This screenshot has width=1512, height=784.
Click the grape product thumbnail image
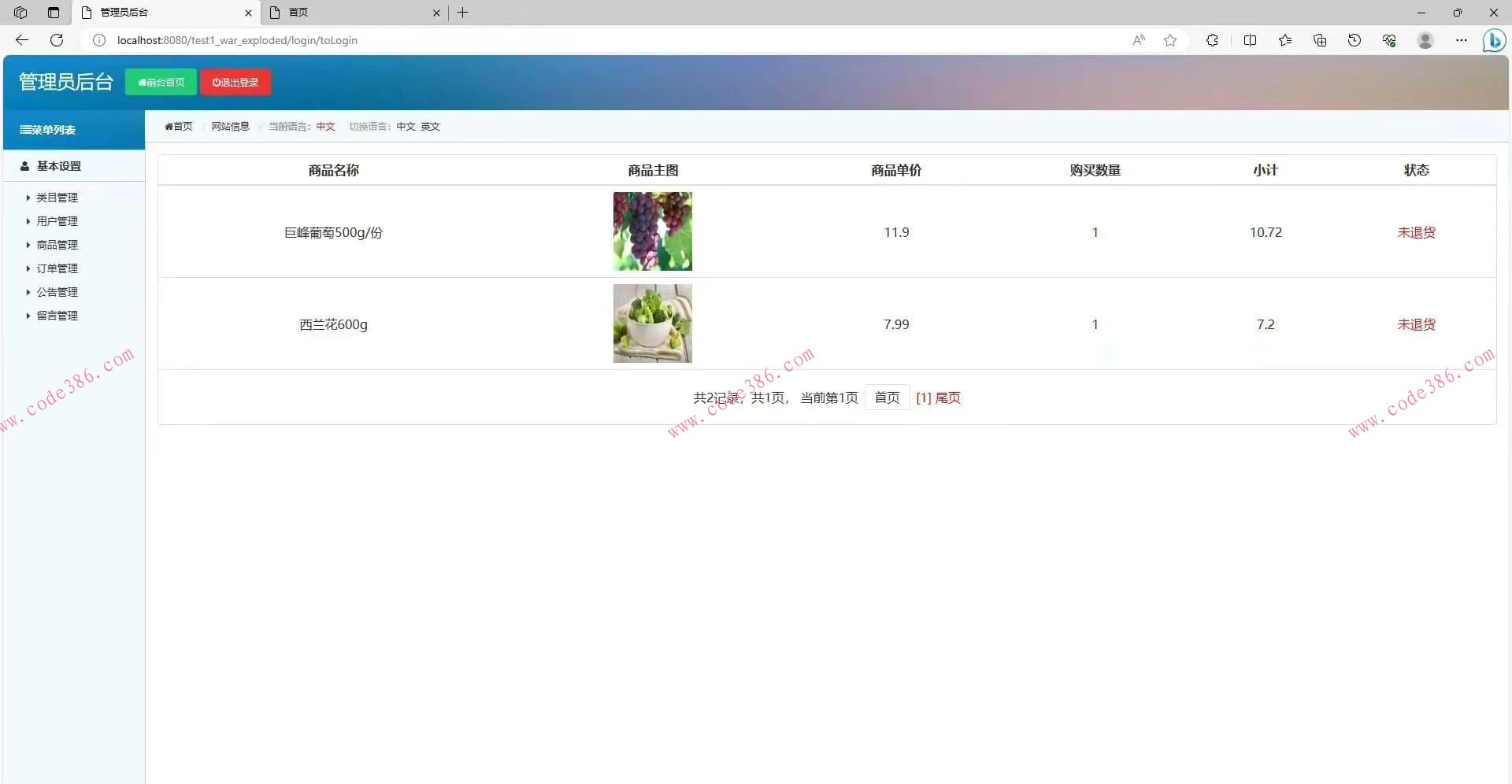pyautogui.click(x=653, y=231)
